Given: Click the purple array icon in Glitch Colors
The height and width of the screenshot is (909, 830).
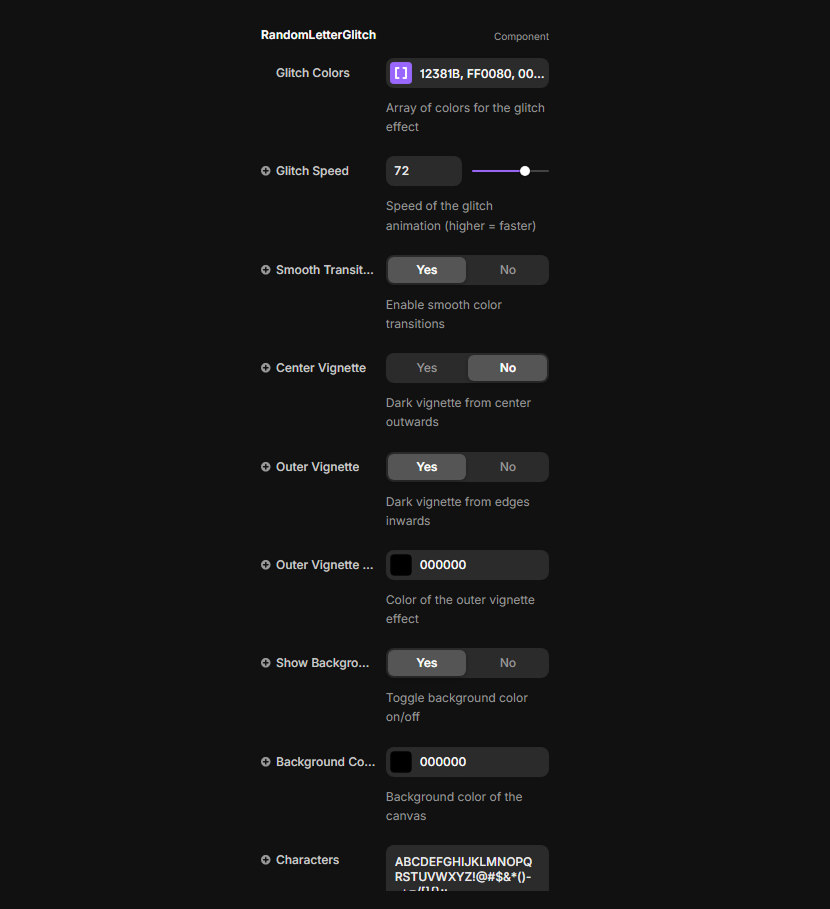Looking at the screenshot, I should (401, 73).
